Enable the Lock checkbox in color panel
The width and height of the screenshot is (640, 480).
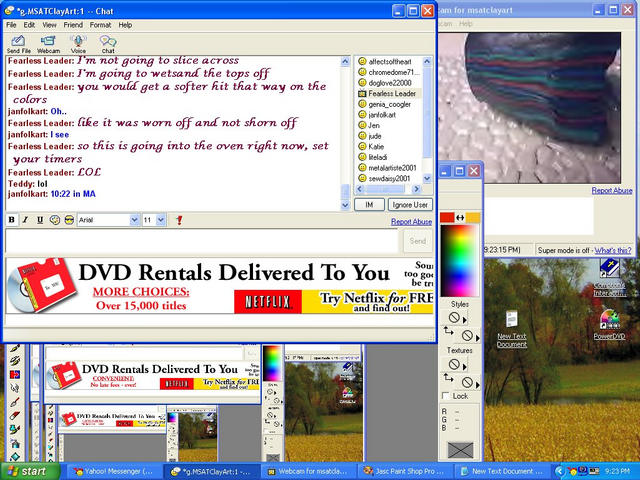[446, 396]
